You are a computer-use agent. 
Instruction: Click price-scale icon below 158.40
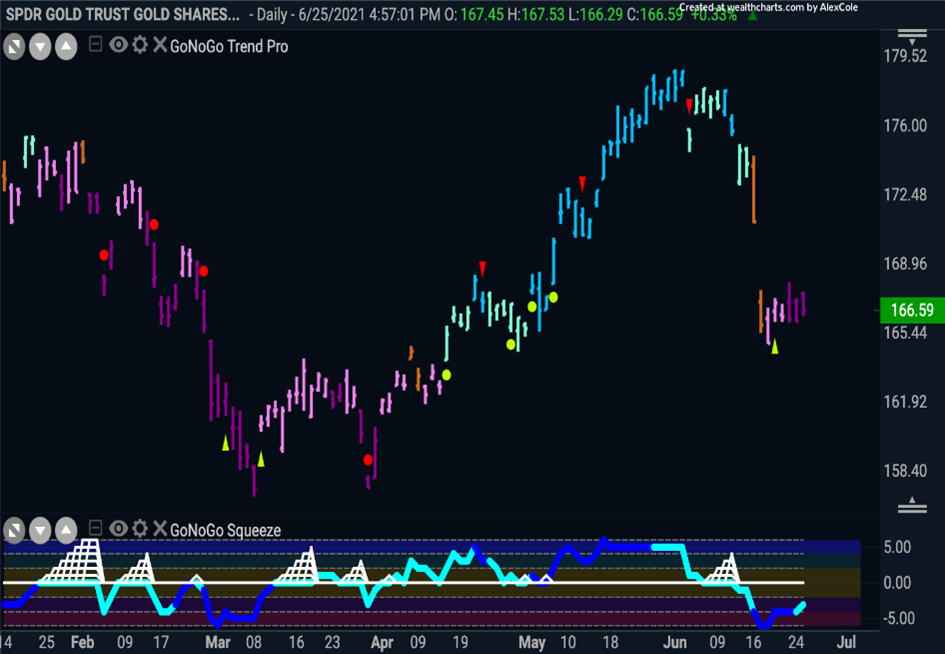tap(912, 505)
